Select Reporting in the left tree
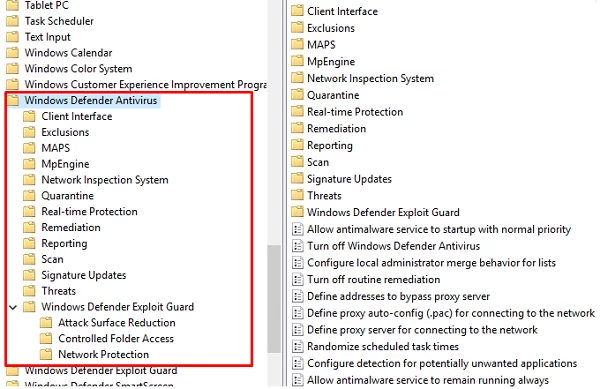This screenshot has width=600, height=389. click(64, 244)
